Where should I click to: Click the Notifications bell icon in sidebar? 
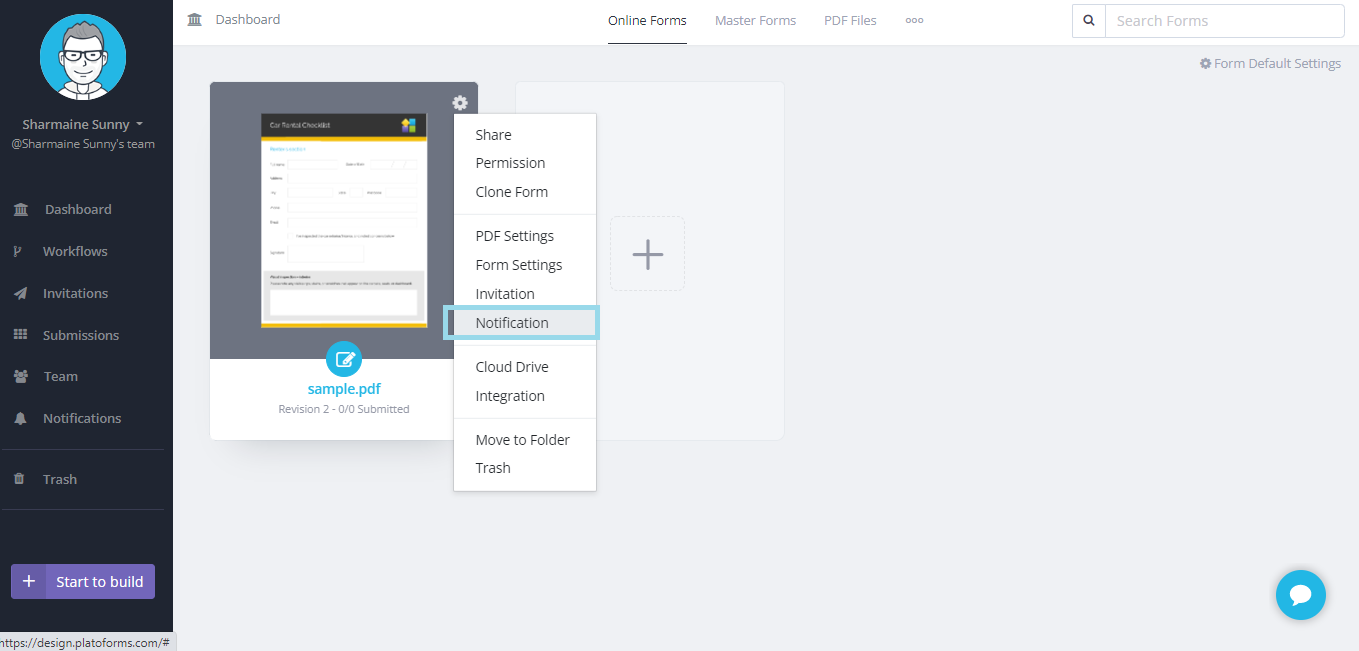20,419
